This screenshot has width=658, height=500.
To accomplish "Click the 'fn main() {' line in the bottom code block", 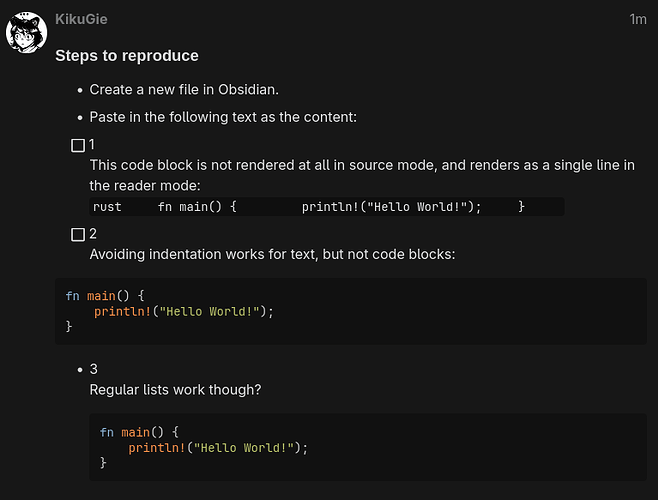I will (139, 432).
